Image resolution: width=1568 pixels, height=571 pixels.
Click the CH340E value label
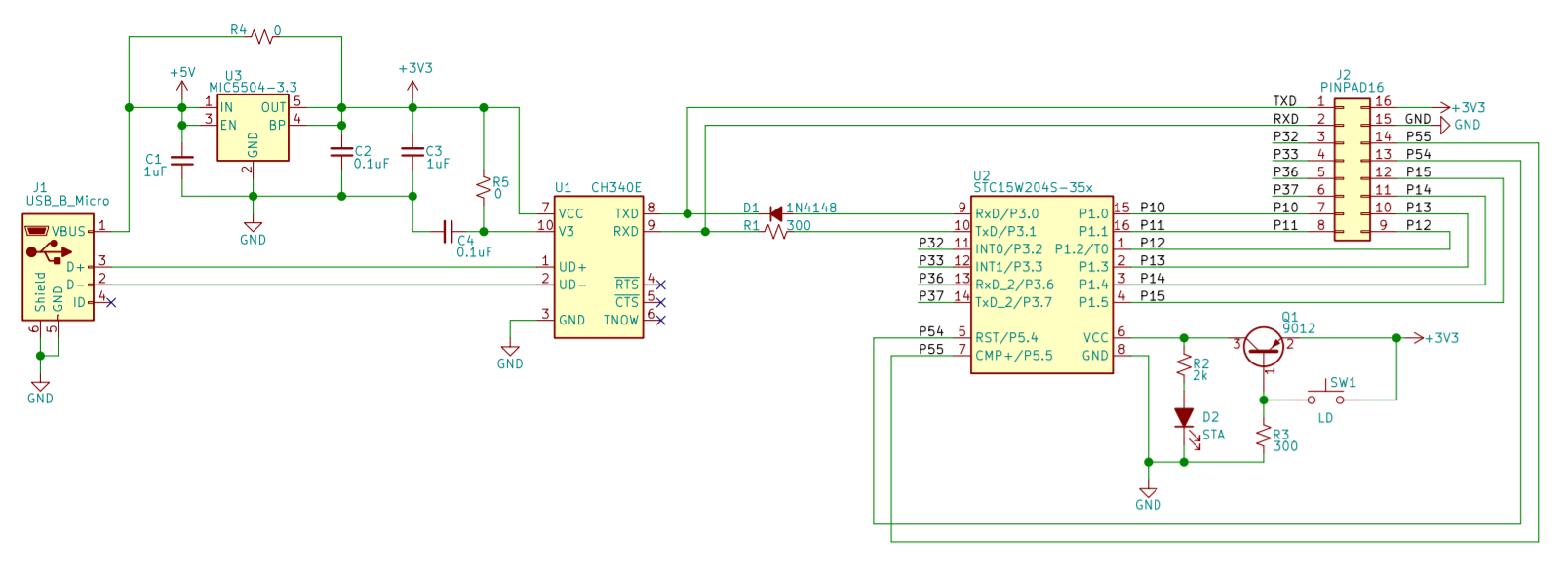pyautogui.click(x=616, y=187)
